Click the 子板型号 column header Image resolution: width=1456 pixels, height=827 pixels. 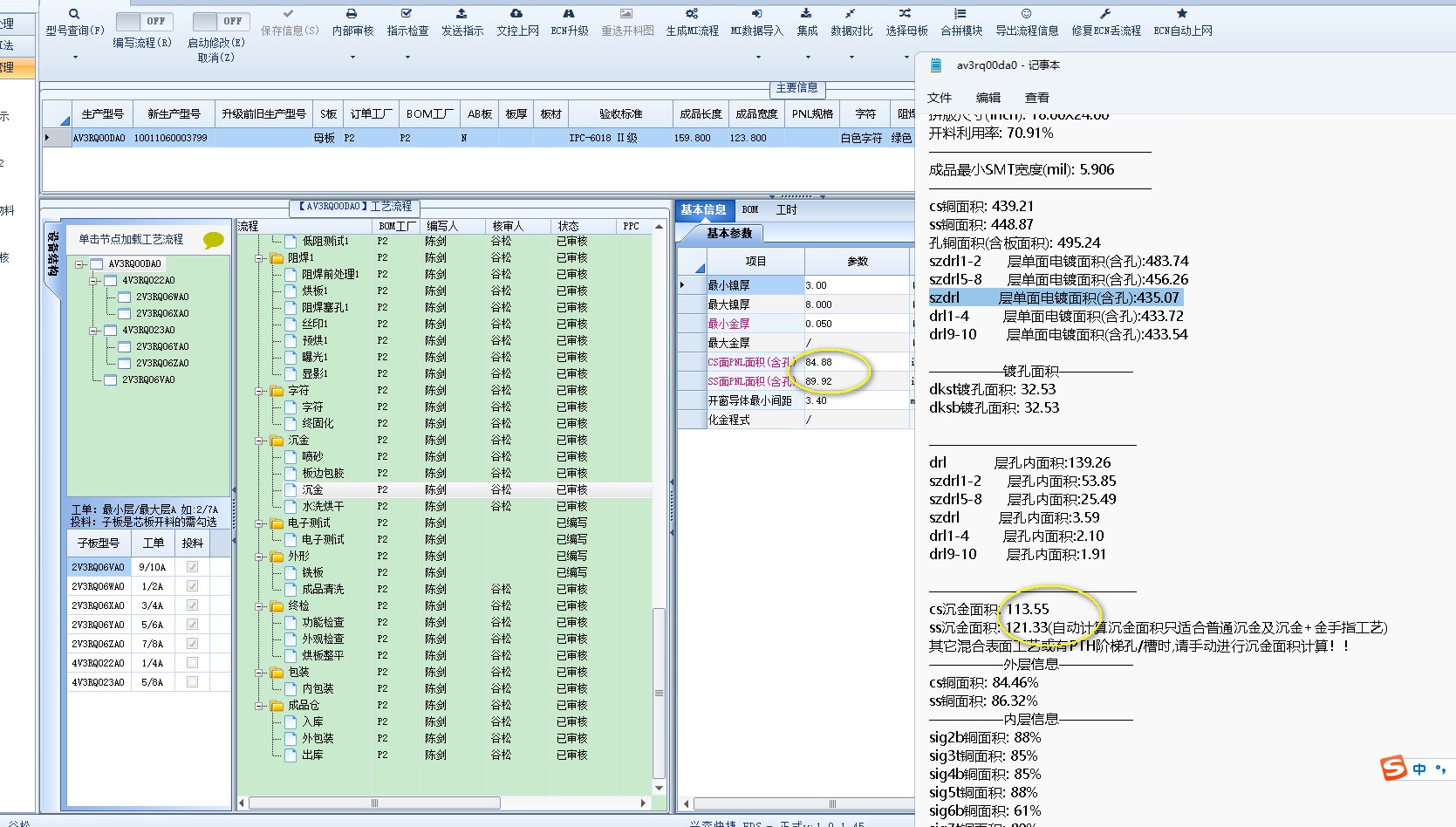click(99, 543)
